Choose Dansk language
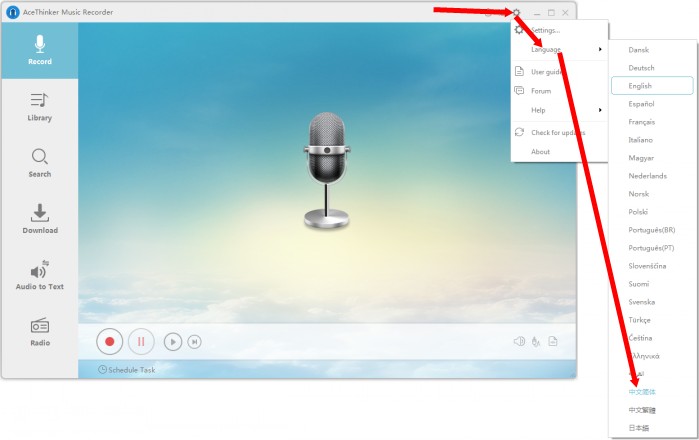699x440 pixels. 638,50
